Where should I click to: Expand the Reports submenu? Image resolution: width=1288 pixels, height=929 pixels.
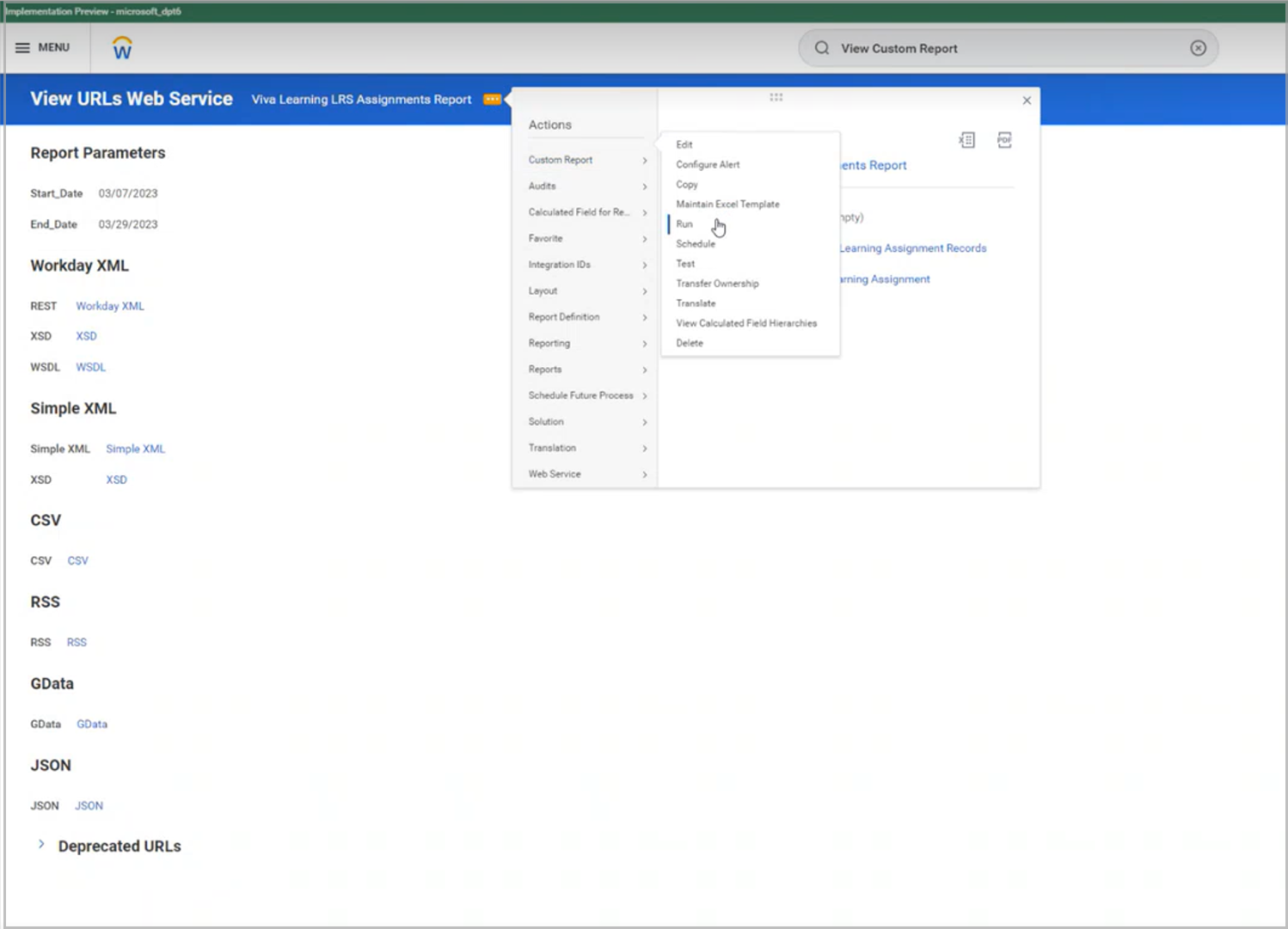[587, 370]
